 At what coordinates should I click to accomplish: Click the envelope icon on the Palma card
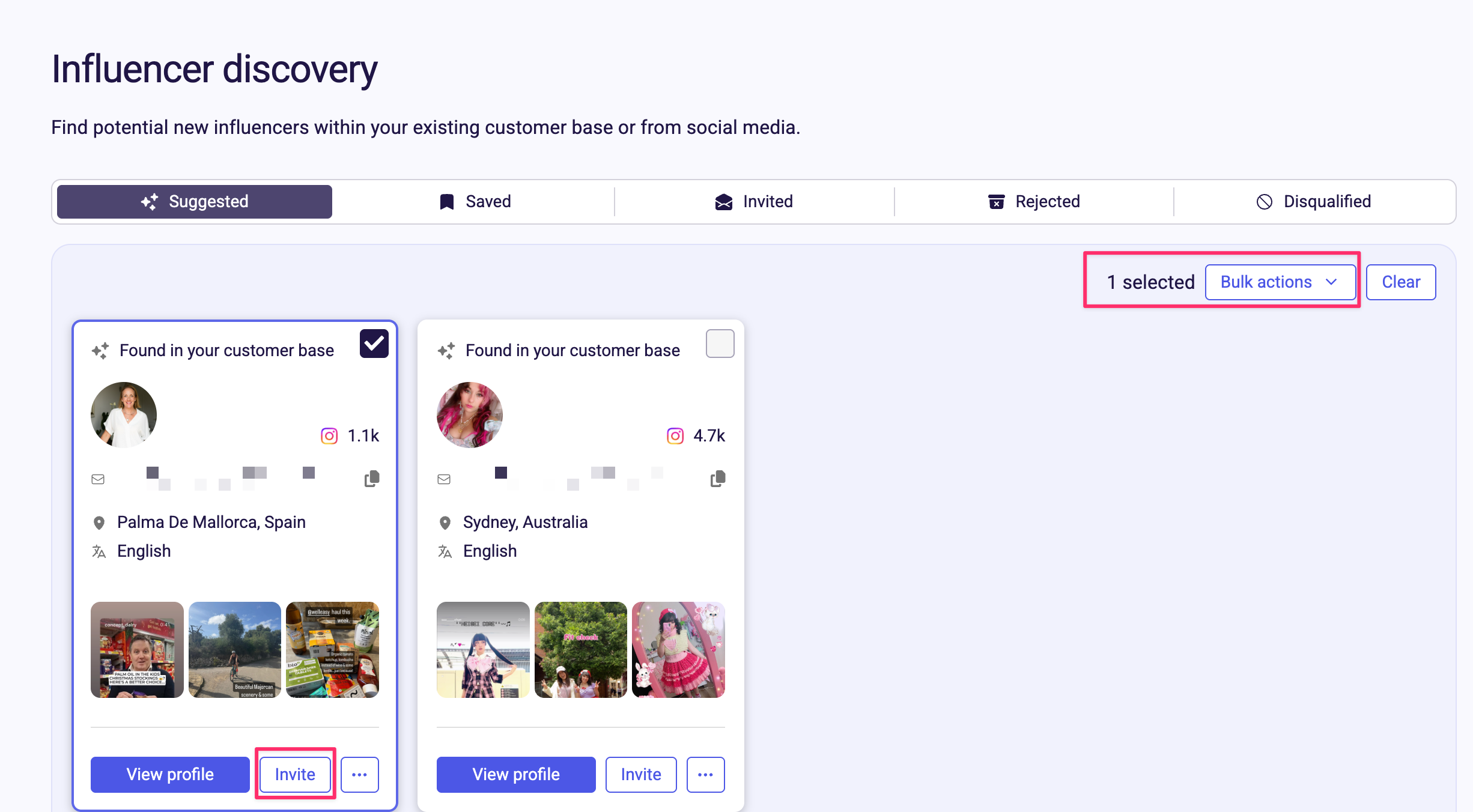[x=98, y=479]
